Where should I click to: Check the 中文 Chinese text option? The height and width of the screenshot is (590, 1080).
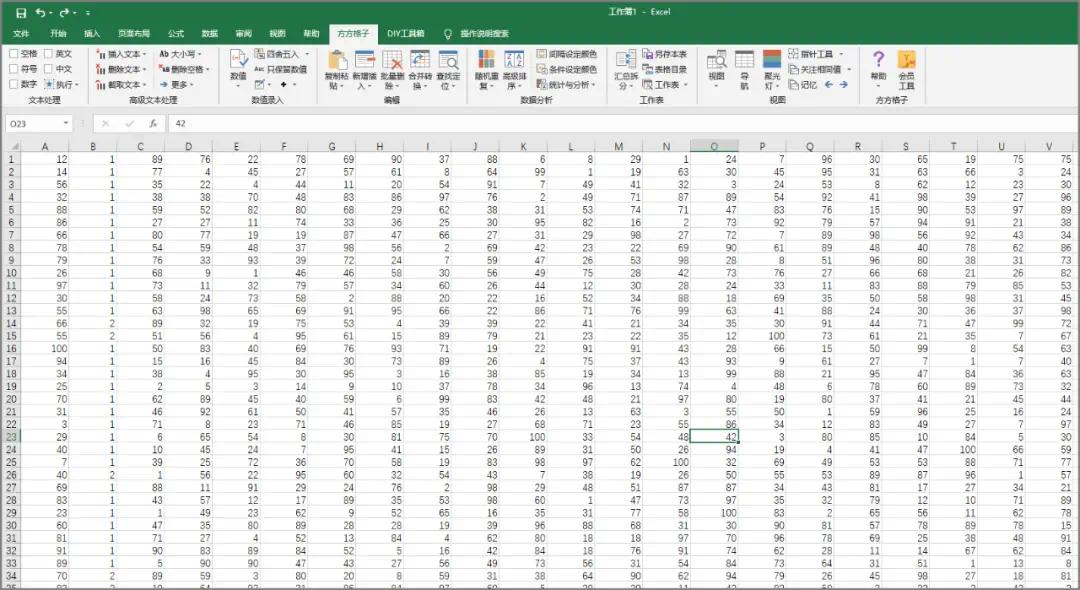click(48, 70)
